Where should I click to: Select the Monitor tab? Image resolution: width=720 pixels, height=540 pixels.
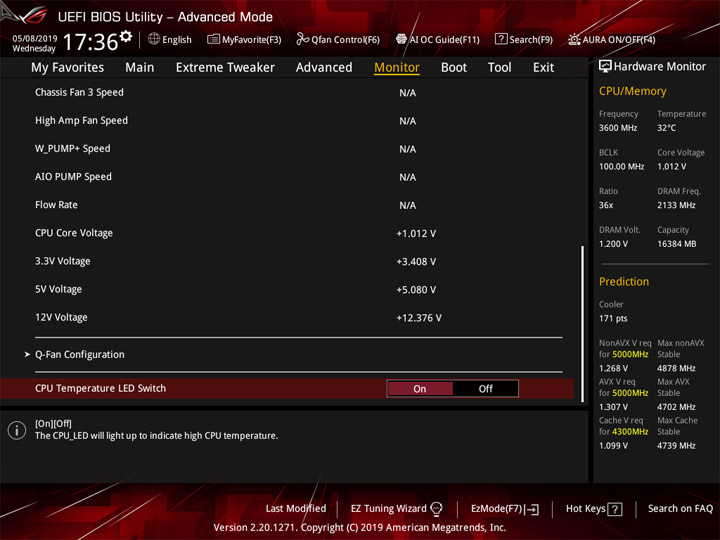click(397, 68)
